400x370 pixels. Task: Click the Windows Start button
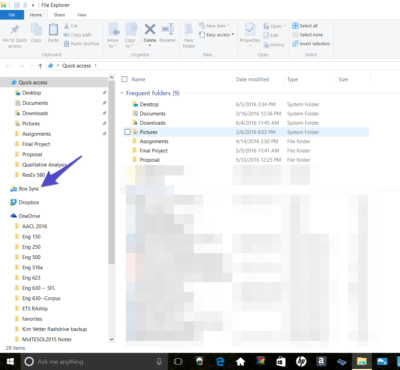10,362
